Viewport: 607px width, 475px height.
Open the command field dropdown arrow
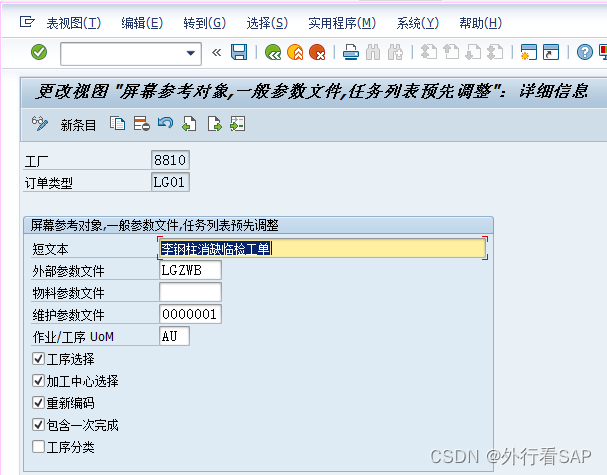(190, 53)
